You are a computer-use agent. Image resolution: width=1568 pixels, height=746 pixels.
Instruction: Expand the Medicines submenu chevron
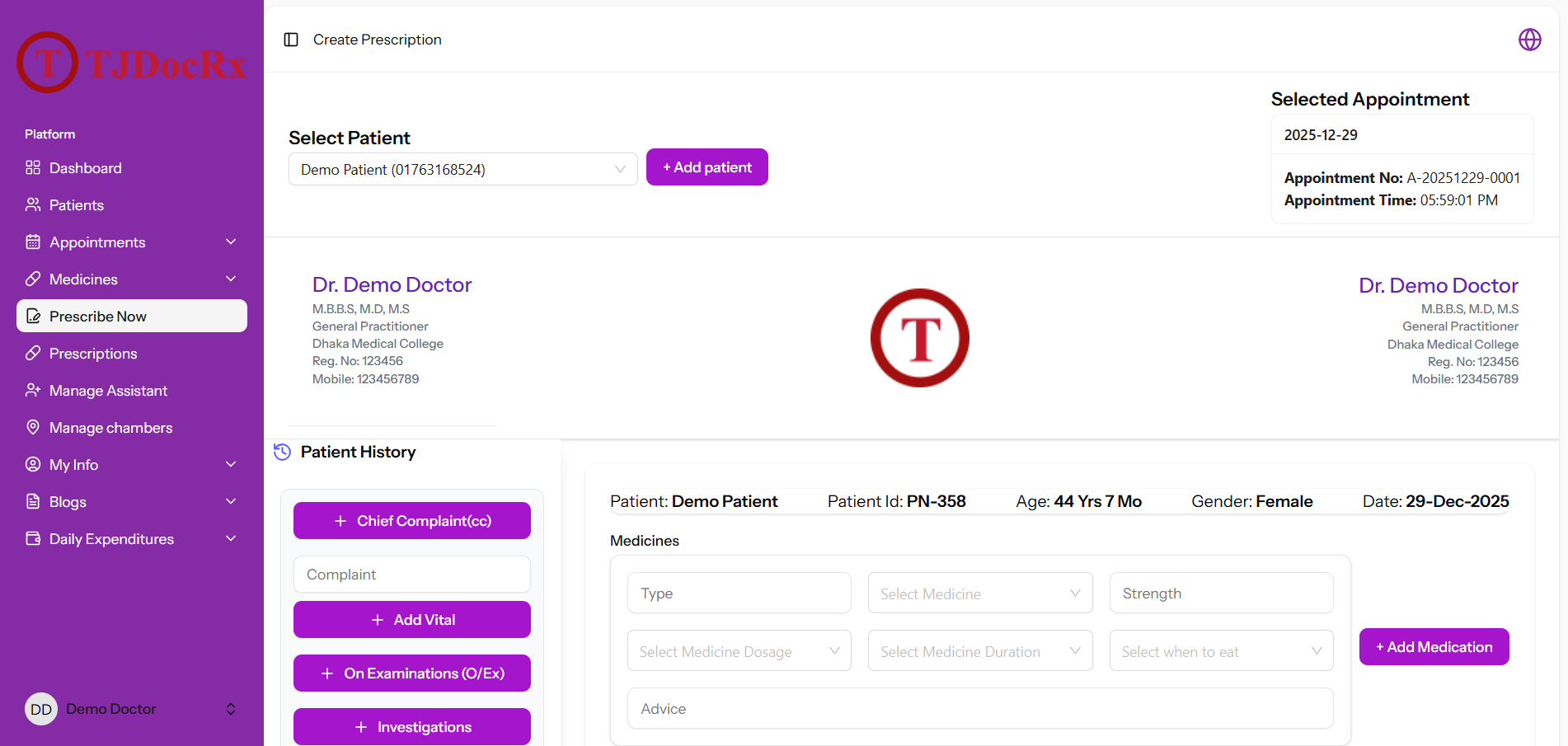click(231, 279)
